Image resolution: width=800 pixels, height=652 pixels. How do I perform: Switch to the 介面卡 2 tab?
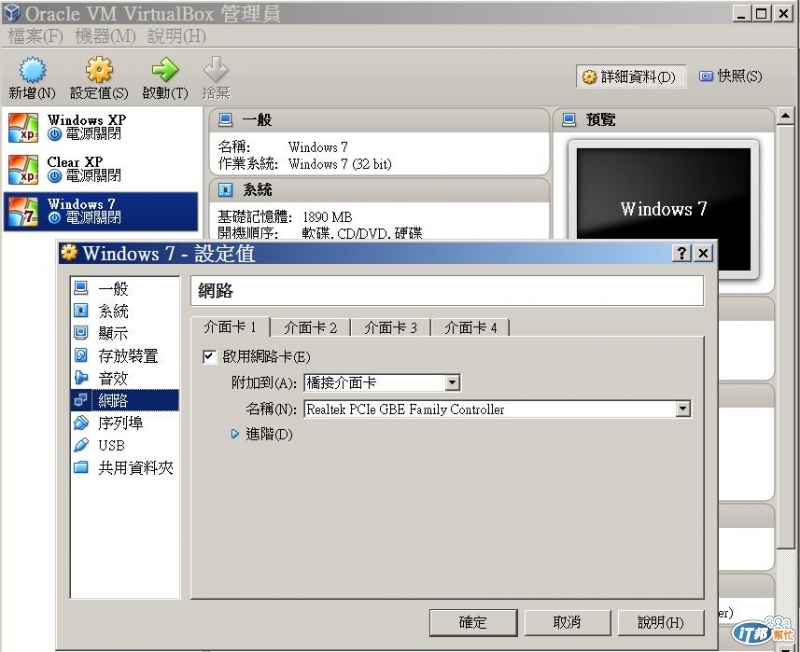tap(310, 328)
